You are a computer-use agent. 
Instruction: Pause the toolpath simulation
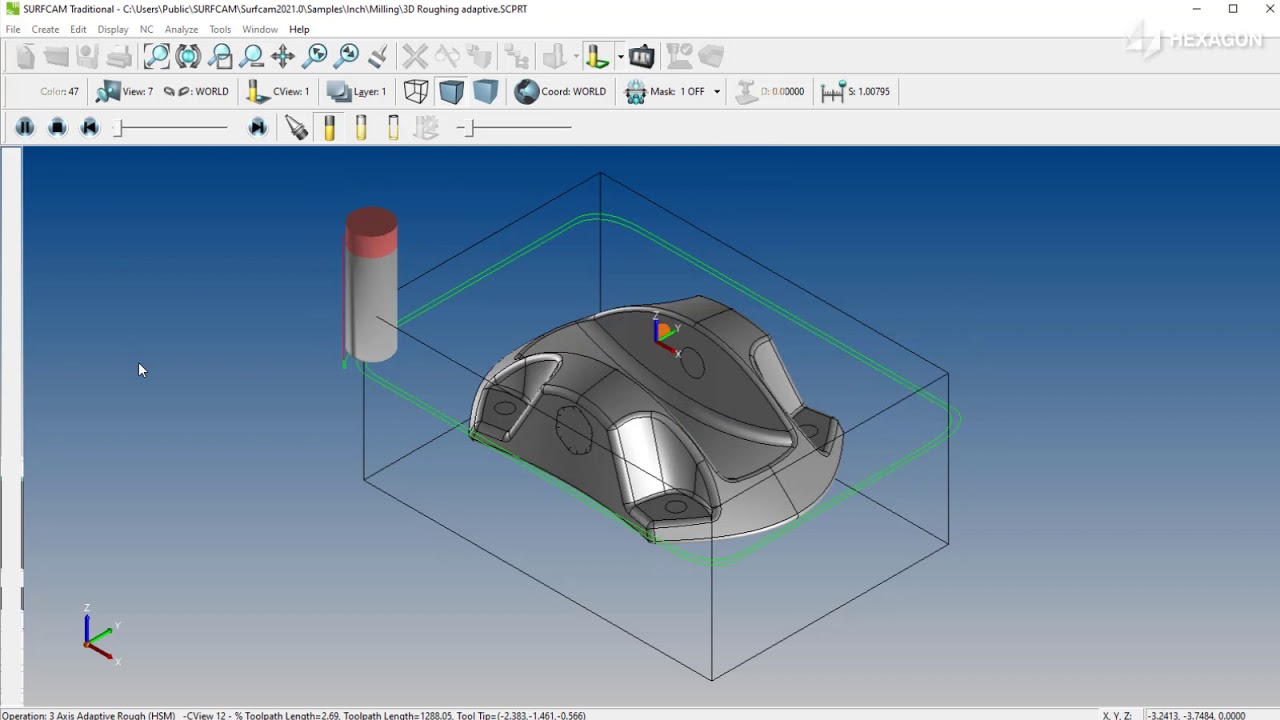click(x=25, y=127)
